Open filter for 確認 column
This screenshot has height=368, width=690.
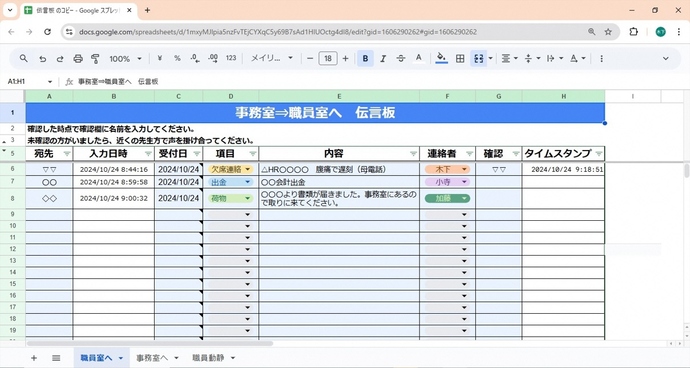point(516,154)
